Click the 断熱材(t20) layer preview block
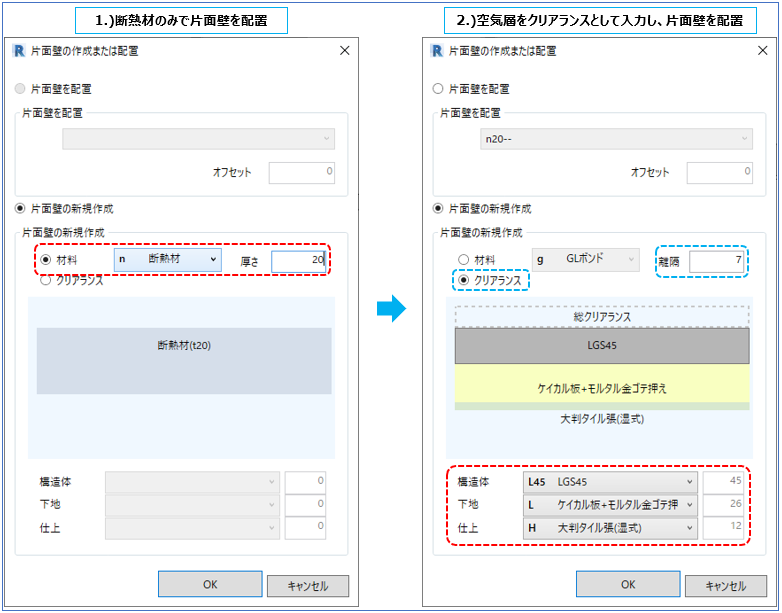Image resolution: width=782 pixels, height=613 pixels. click(184, 361)
